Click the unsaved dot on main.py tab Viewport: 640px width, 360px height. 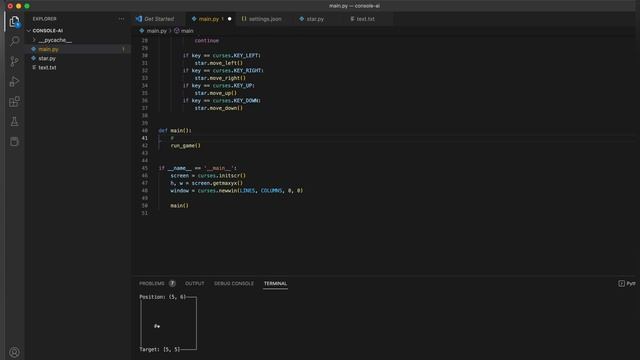coord(229,19)
